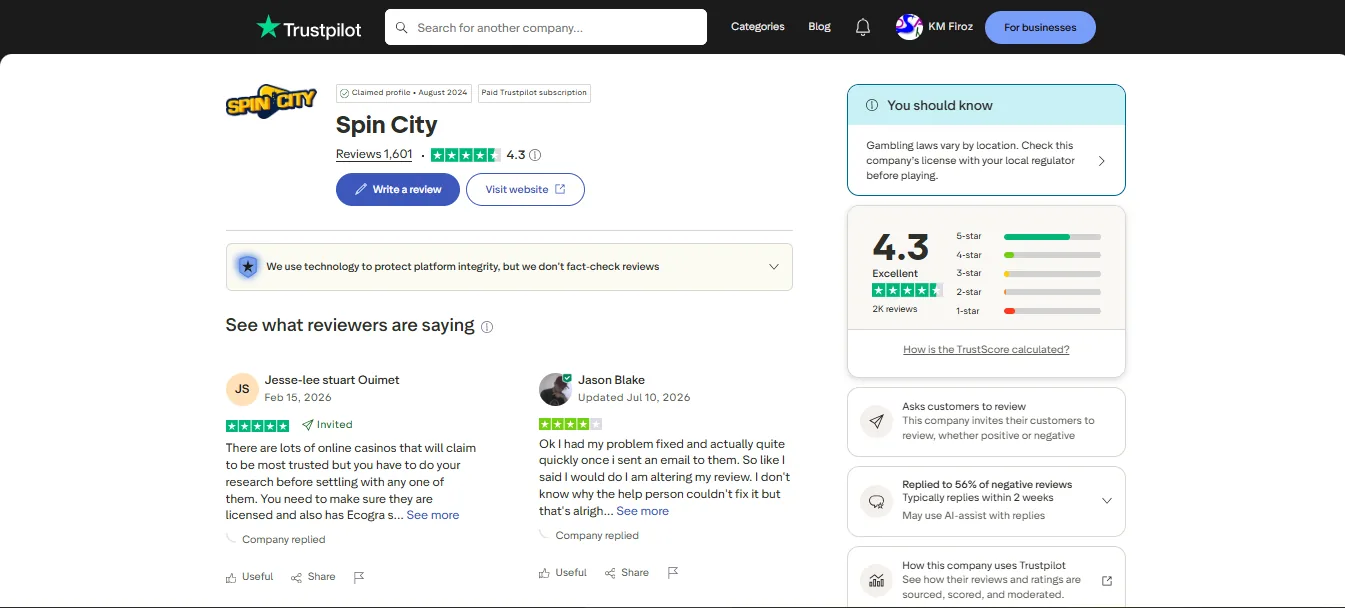This screenshot has height=608, width=1345.
Task: Click the search magnifier icon
Action: (x=402, y=28)
